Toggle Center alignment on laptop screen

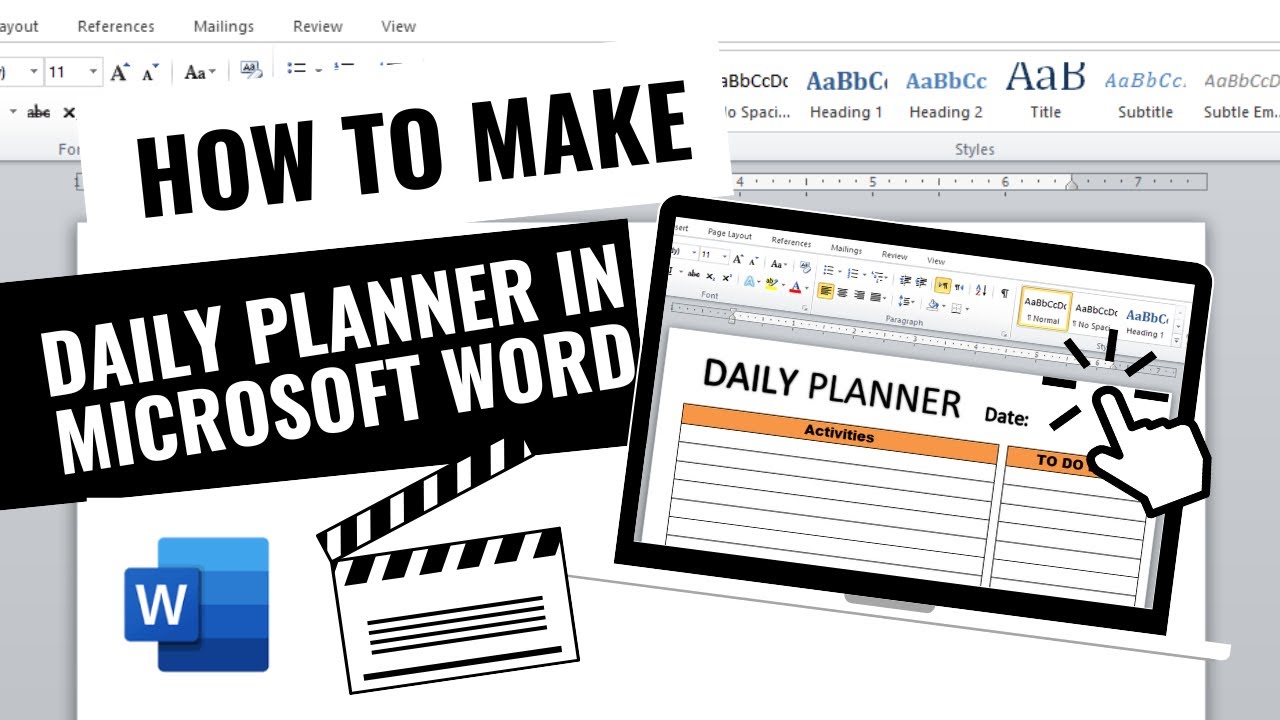(842, 292)
